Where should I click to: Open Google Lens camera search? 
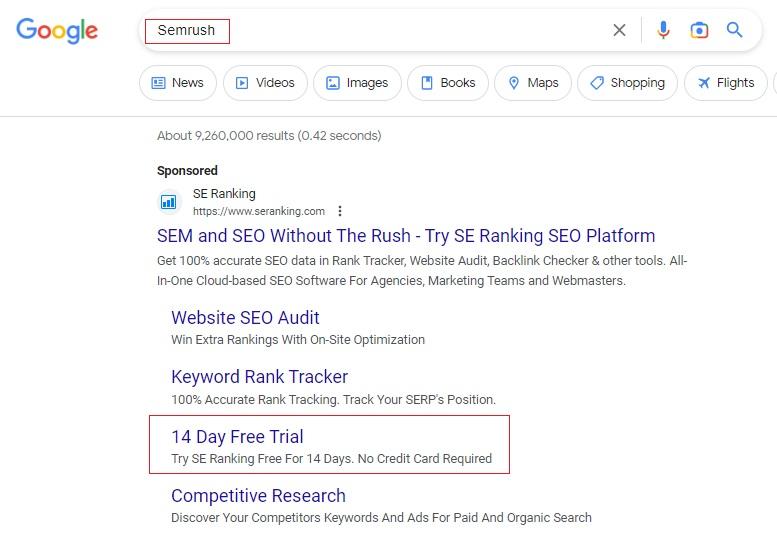[x=699, y=30]
